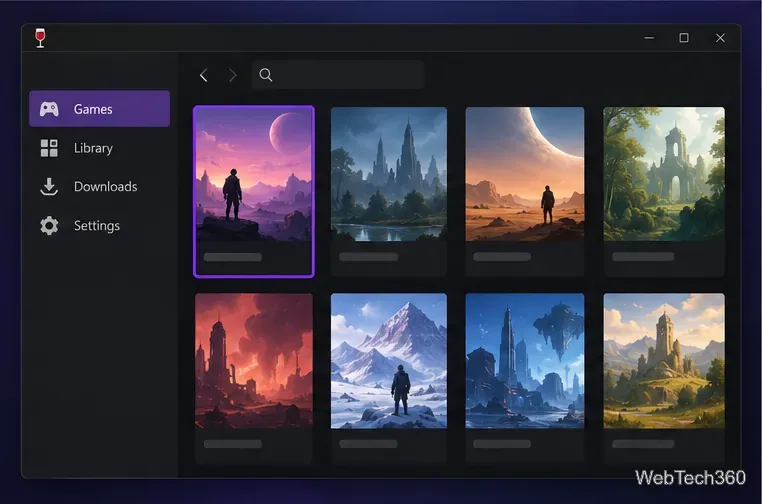Screen dimensions: 762x504
Task: Open the blue floating island city cover
Action: coord(525,361)
